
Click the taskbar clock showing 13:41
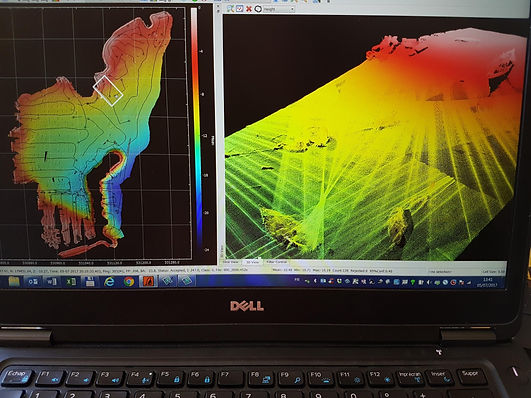coord(488,282)
